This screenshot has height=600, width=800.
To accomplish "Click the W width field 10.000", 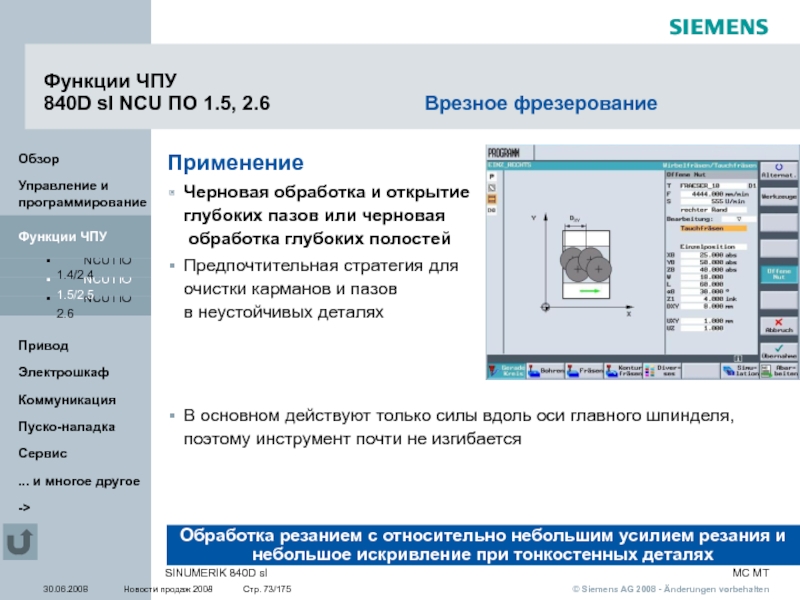I will click(x=703, y=277).
